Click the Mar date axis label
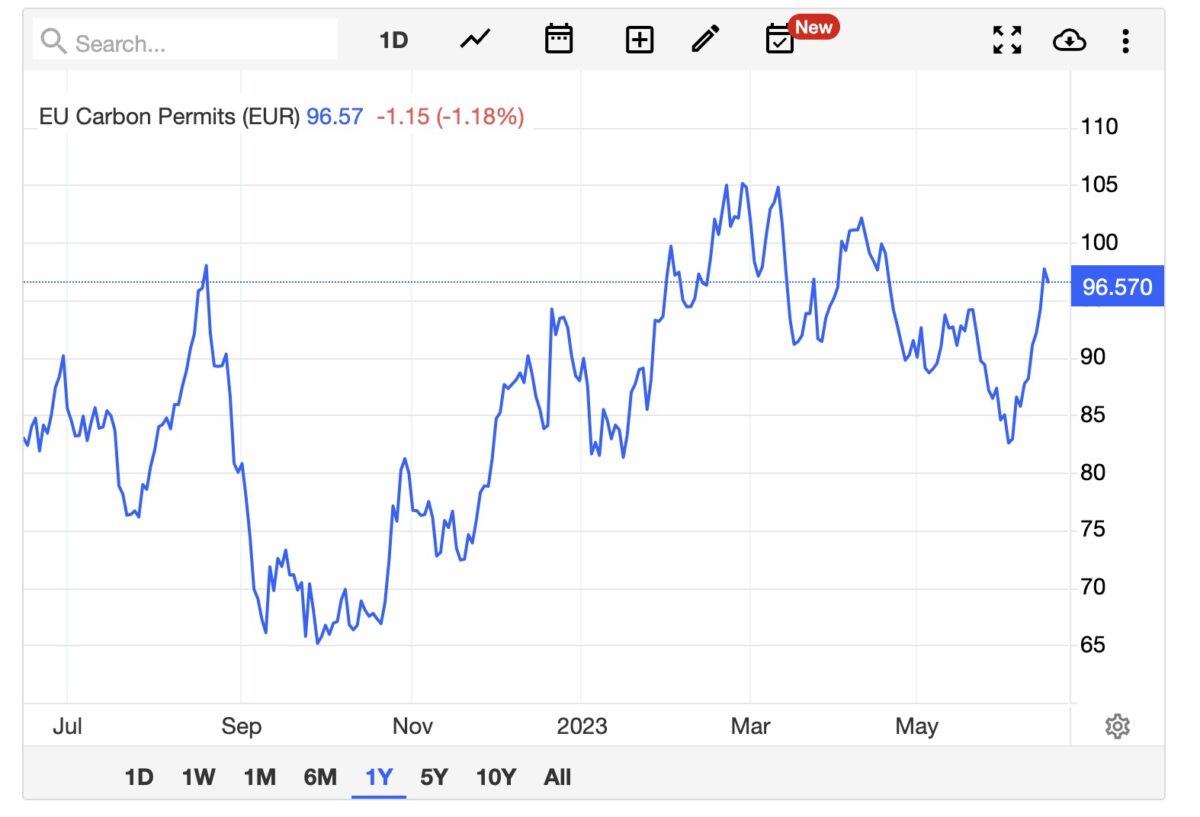Screen dimensions: 1200x817 [x=750, y=726]
